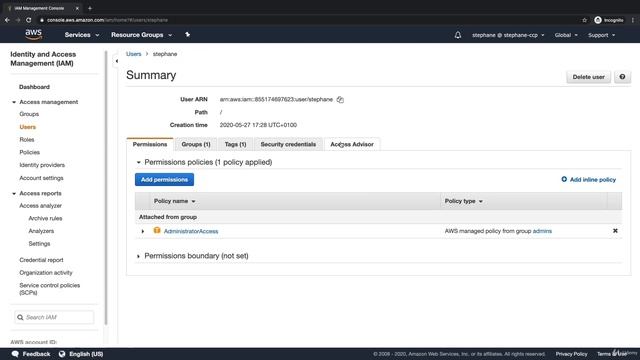Viewport: 640px width, 360px height.
Task: Click the AWS logo home icon
Action: [x=33, y=35]
